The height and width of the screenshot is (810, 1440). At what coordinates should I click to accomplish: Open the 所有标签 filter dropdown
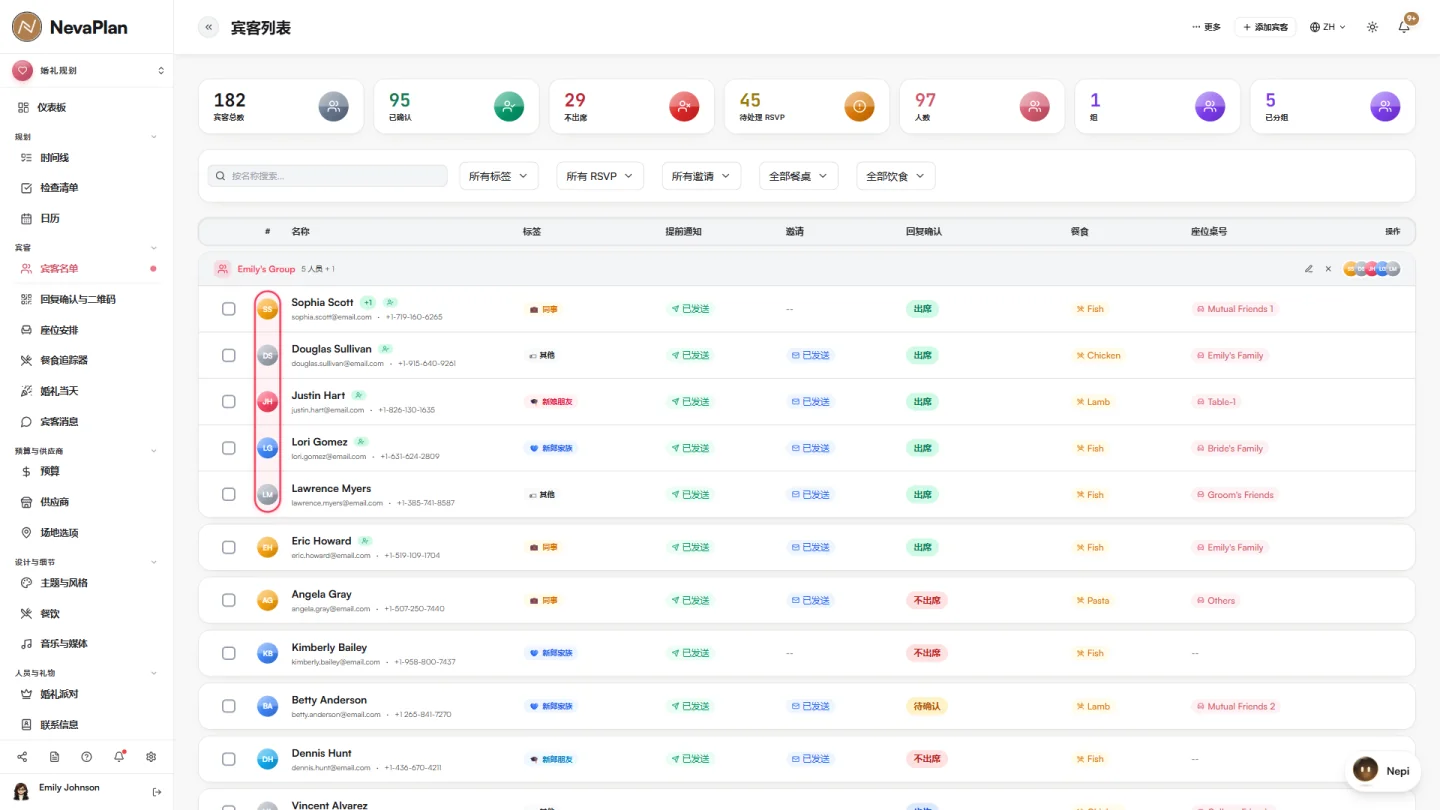click(x=499, y=176)
